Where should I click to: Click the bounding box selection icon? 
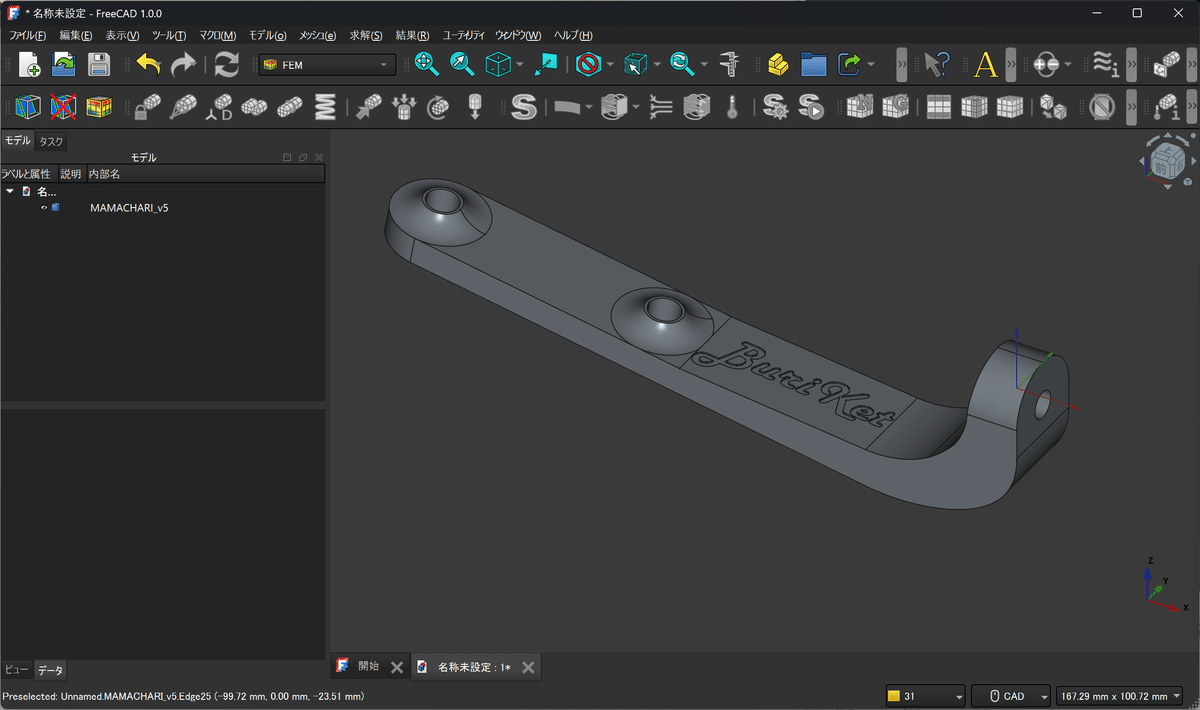[x=635, y=65]
